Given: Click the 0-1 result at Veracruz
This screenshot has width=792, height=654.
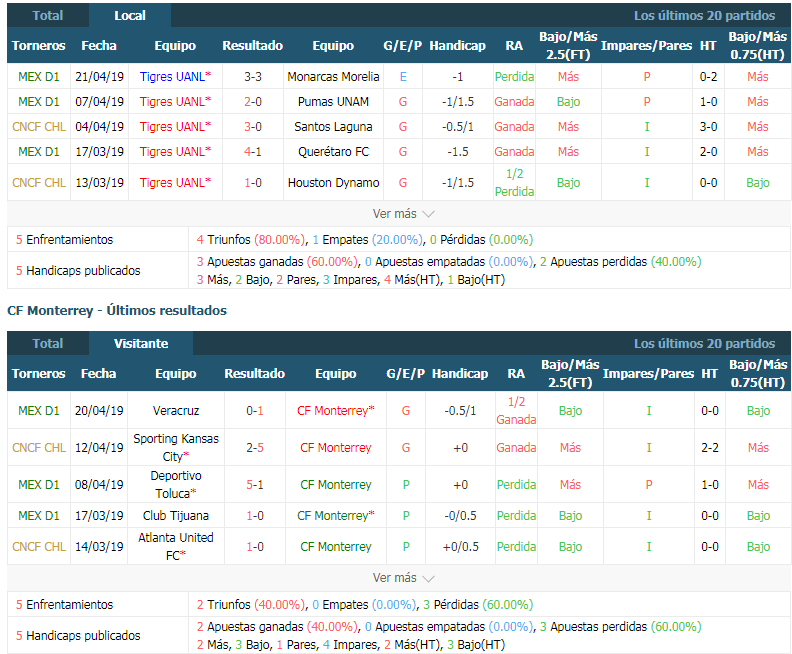Looking at the screenshot, I should (x=255, y=411).
